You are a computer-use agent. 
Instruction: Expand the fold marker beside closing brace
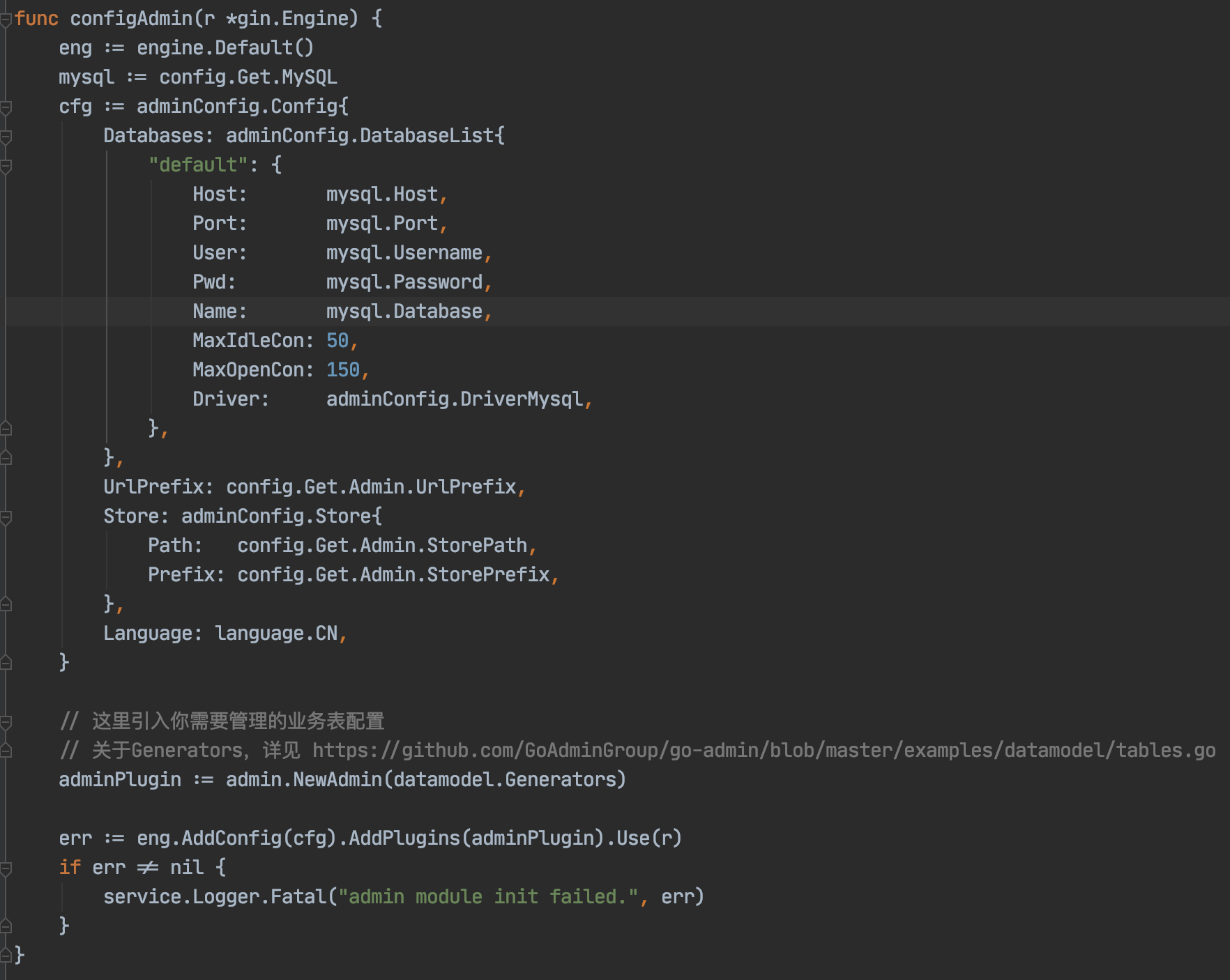(x=6, y=955)
